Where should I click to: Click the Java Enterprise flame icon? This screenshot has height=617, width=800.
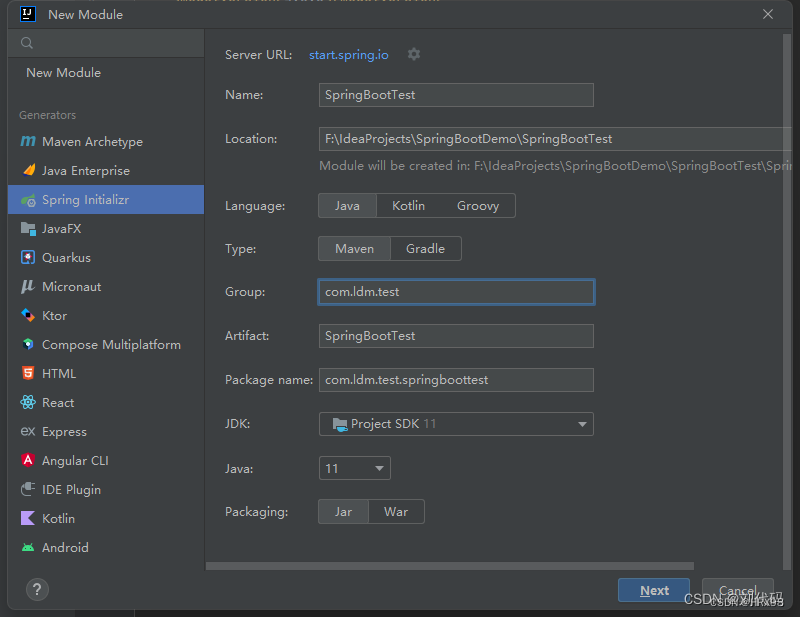[29, 170]
